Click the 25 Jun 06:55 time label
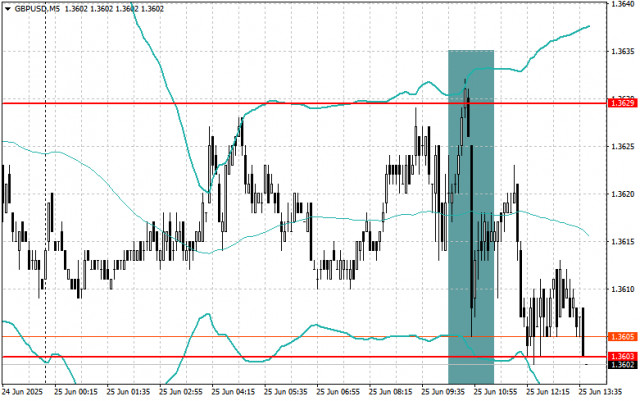 pos(338,392)
